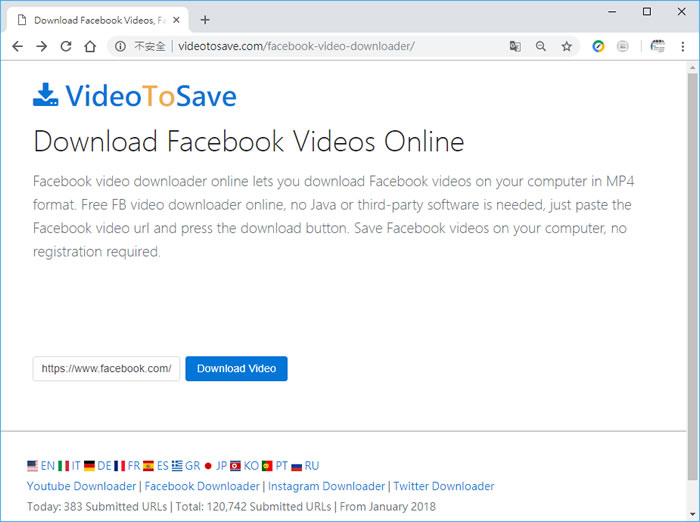Go to the browser home page
The image size is (700, 522).
(x=90, y=46)
